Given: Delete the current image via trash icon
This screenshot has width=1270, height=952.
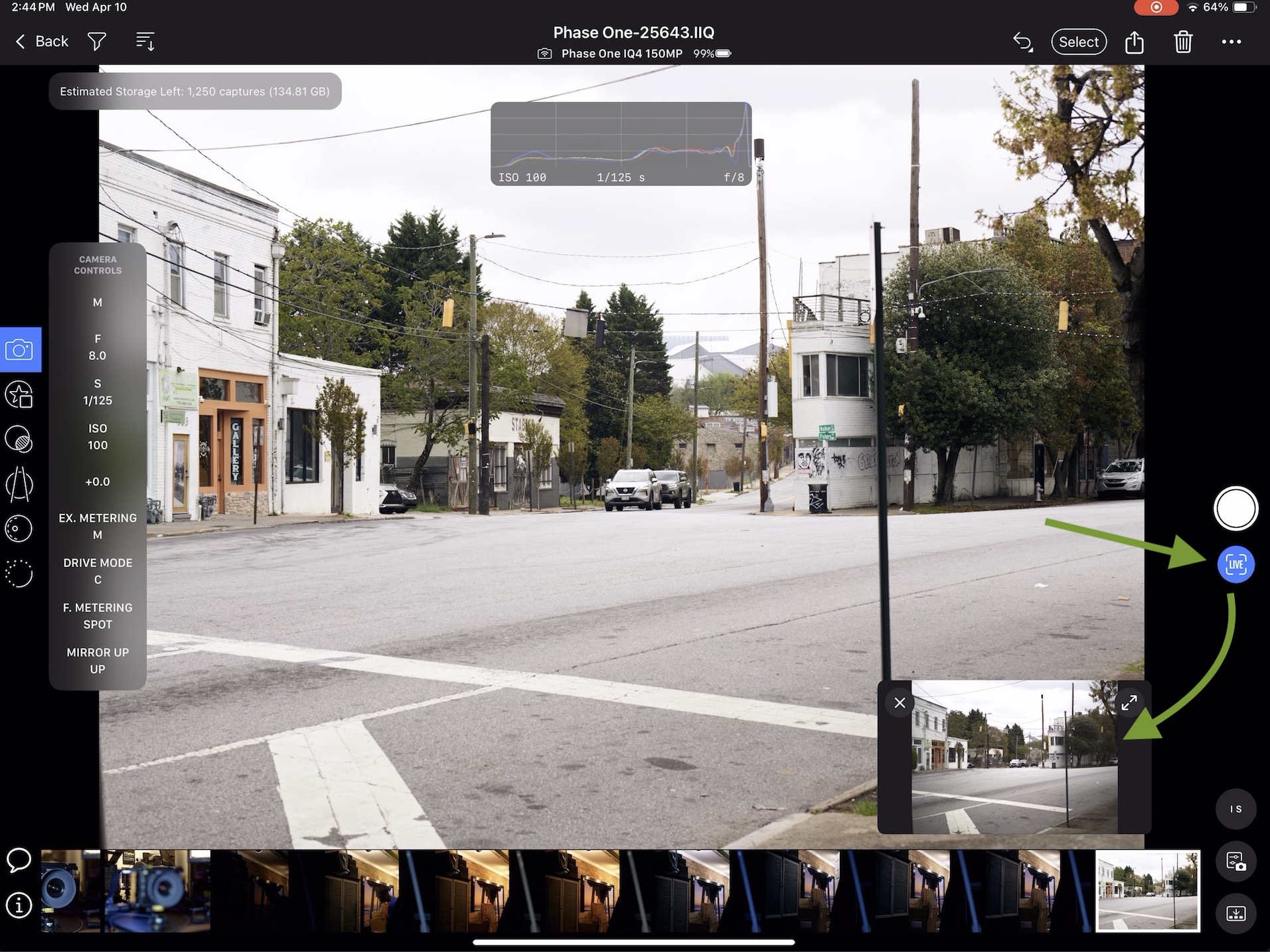Looking at the screenshot, I should (x=1182, y=41).
